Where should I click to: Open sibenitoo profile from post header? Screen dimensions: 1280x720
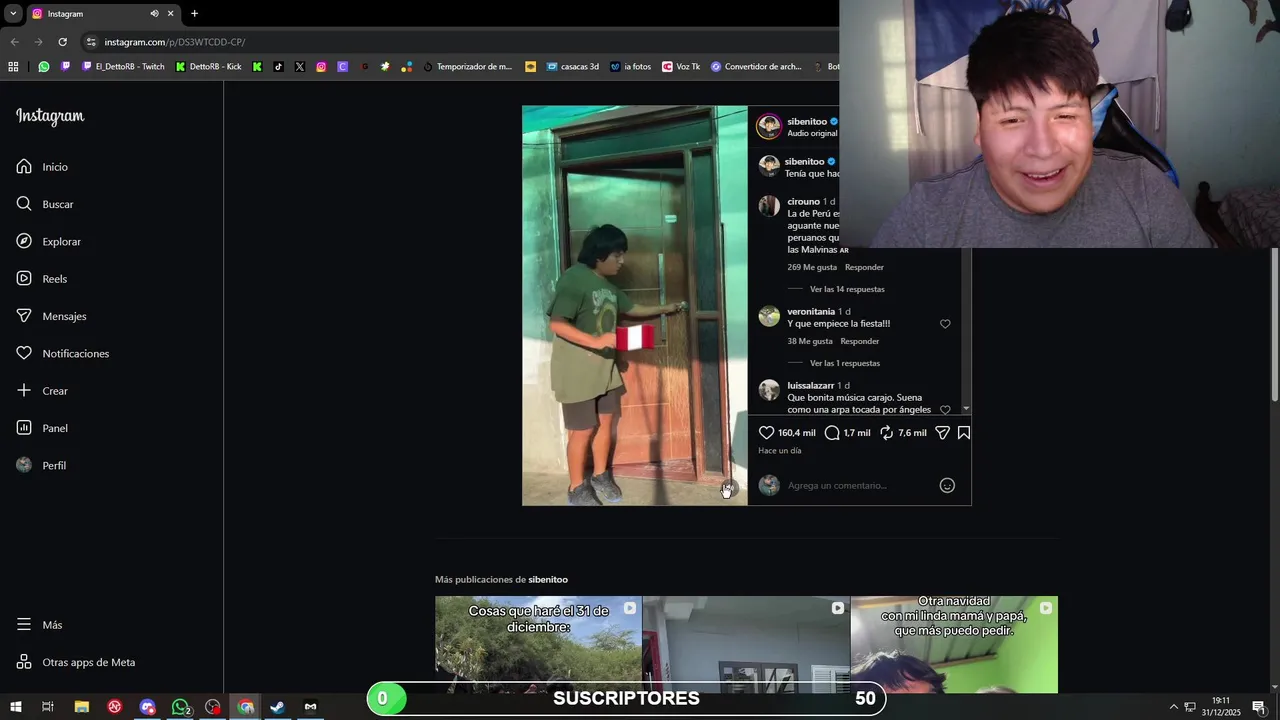coord(807,121)
